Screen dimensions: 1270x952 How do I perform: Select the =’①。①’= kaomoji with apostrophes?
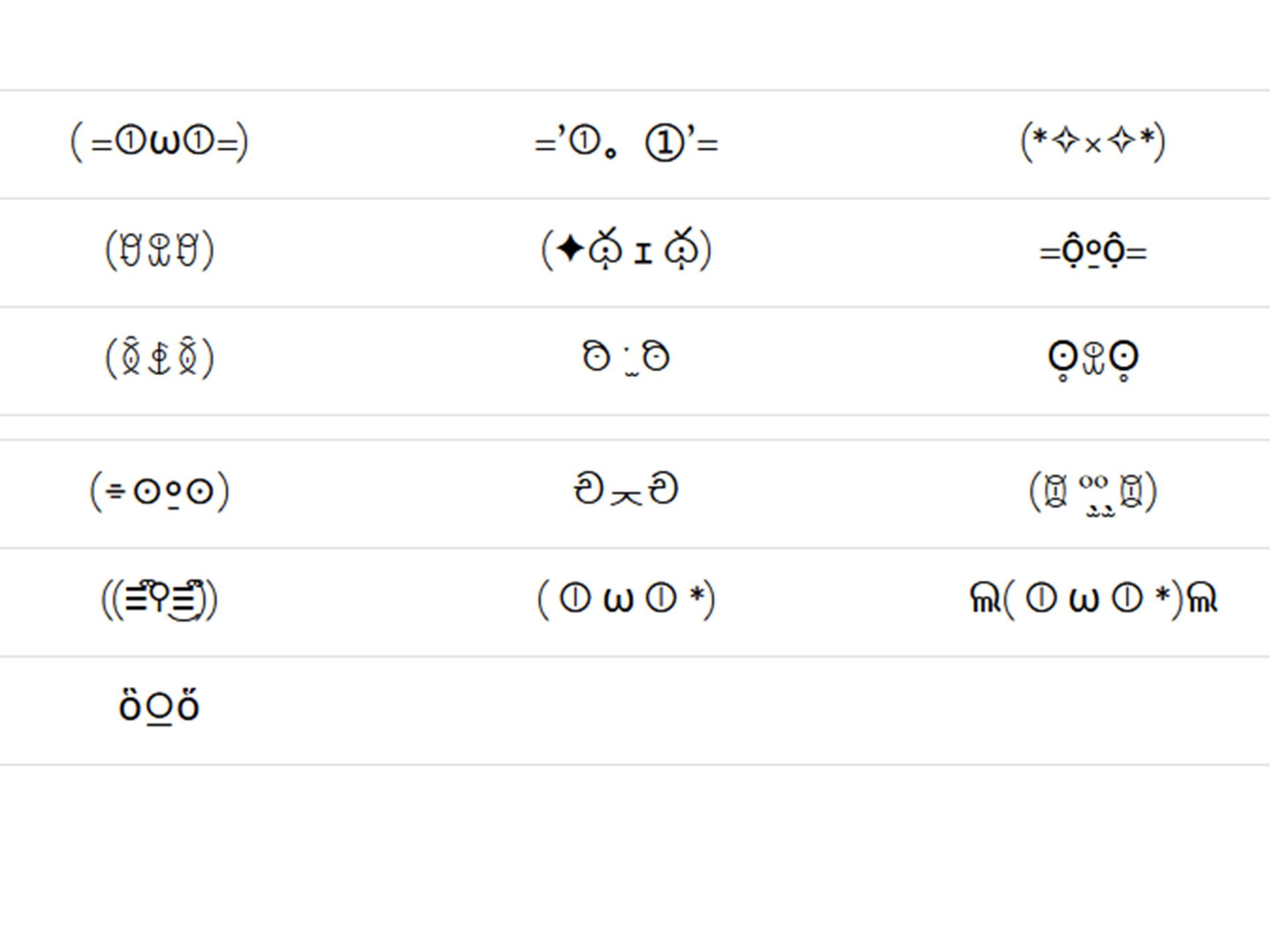626,143
